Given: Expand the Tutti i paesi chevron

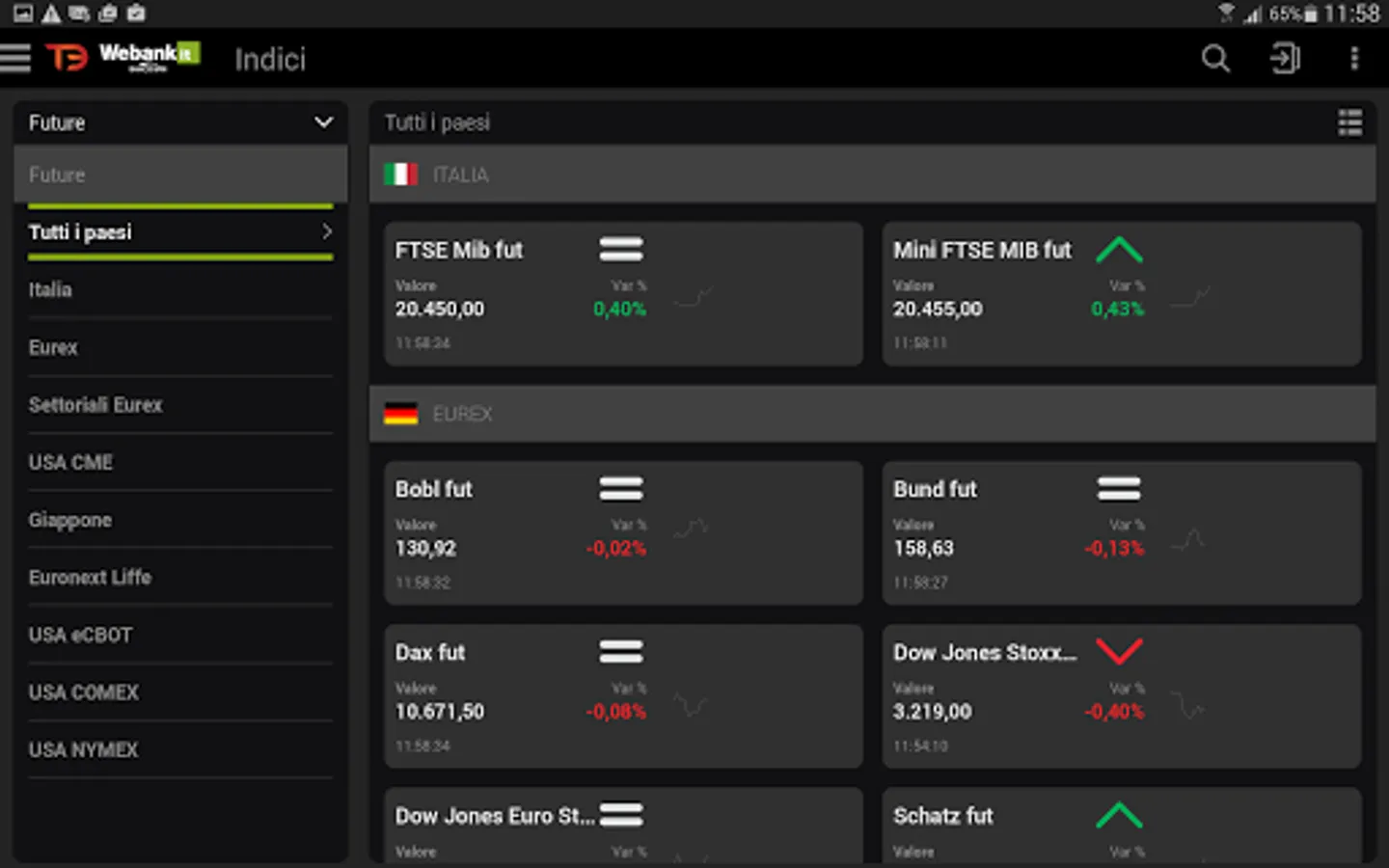Looking at the screenshot, I should (327, 231).
